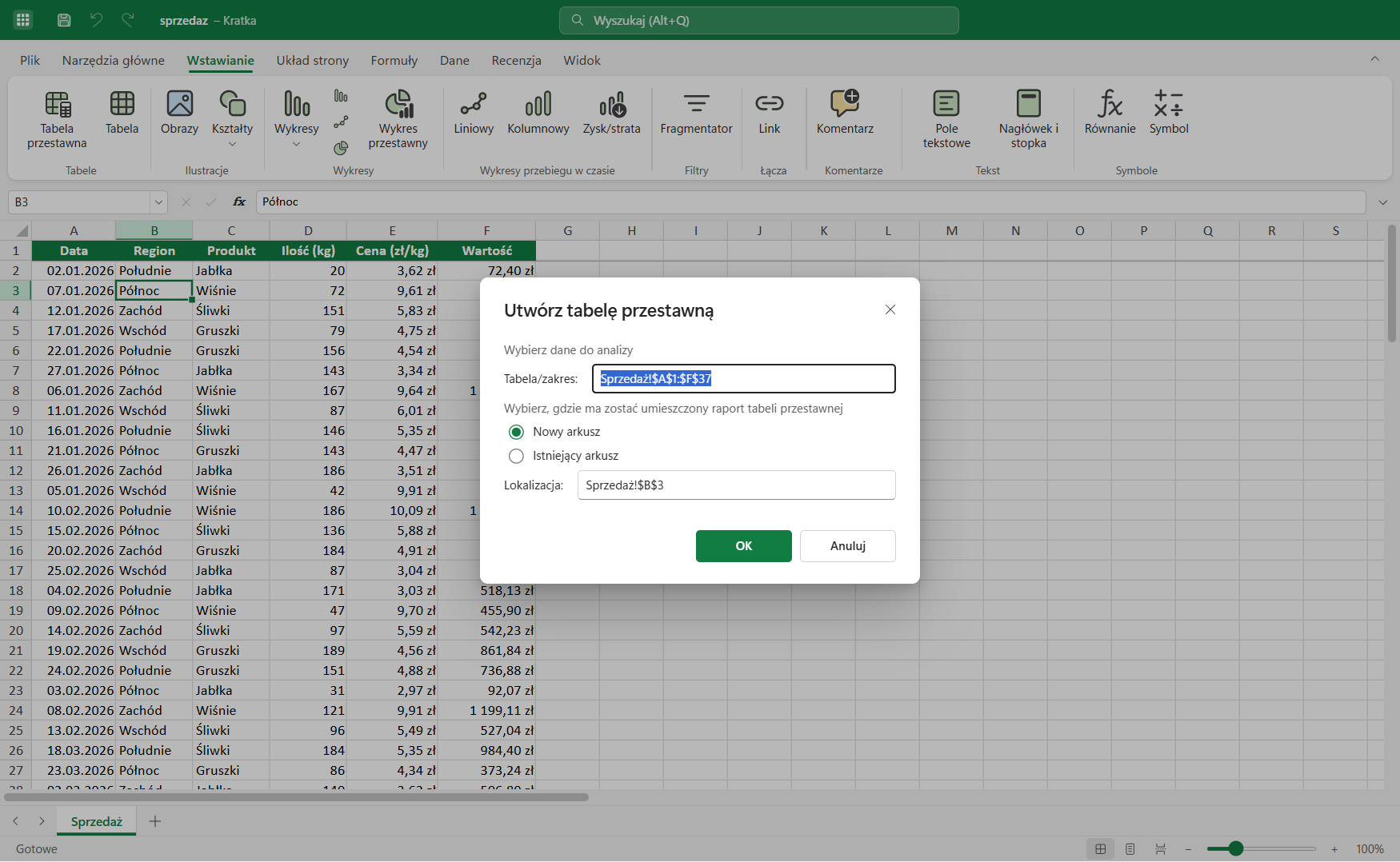Screen dimensions: 1400x862
Task: Select the Istniejący arkusz radio option
Action: tap(516, 456)
